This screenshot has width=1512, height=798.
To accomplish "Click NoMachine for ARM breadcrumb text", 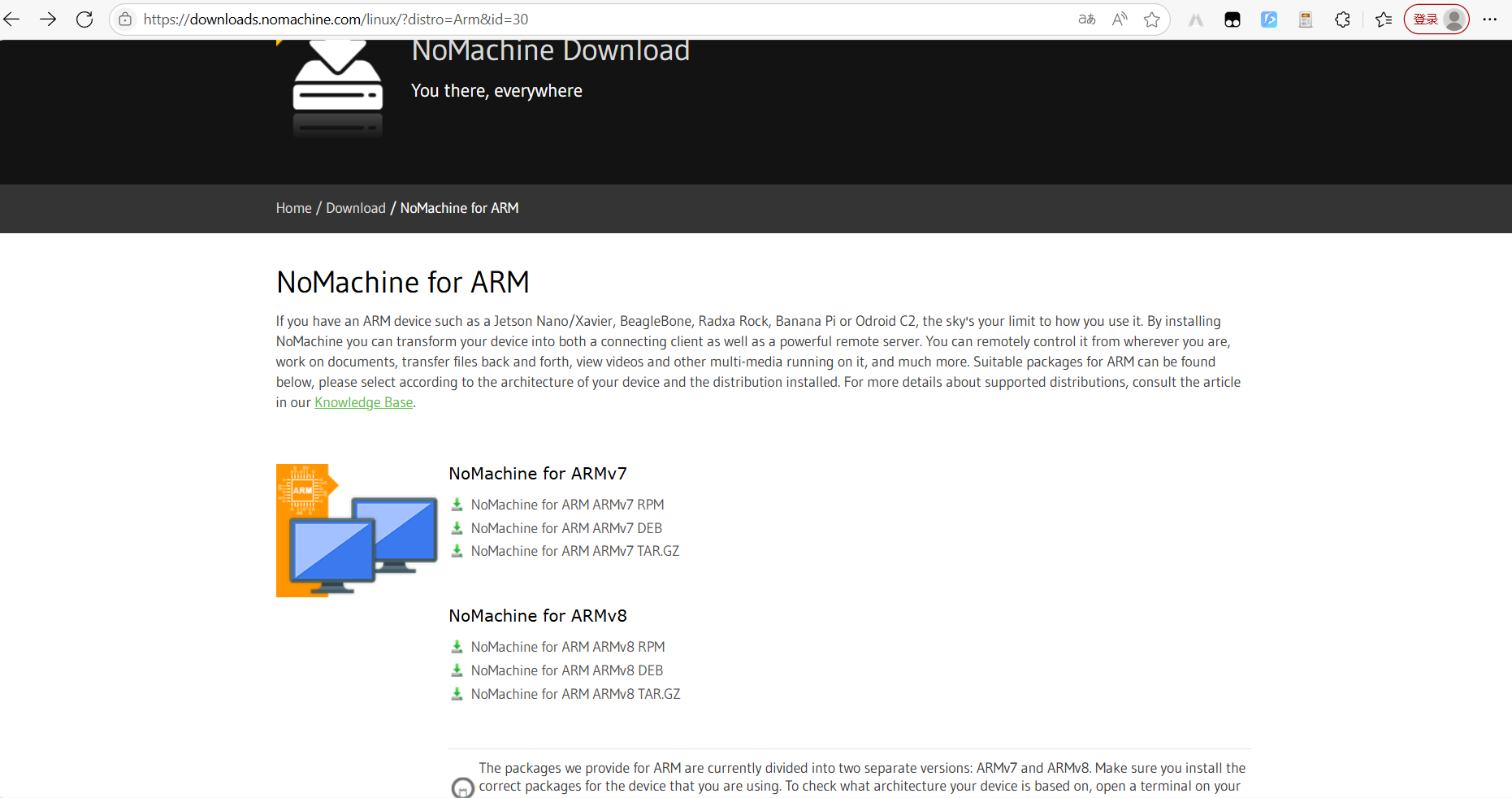I will 459,208.
